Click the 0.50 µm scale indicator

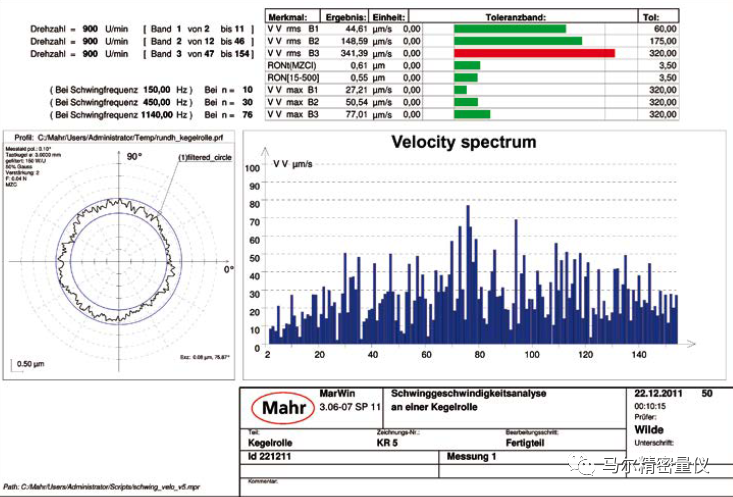pos(32,363)
